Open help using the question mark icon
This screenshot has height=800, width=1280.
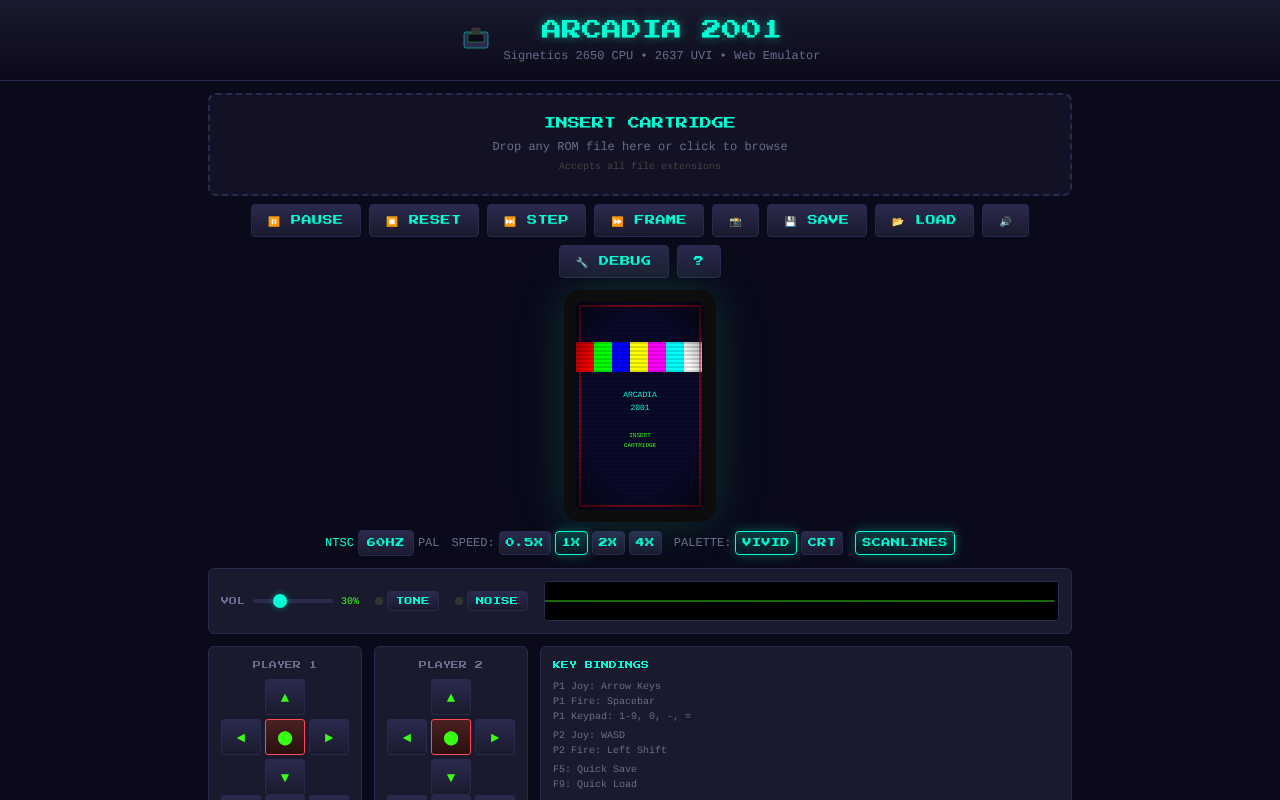[698, 261]
